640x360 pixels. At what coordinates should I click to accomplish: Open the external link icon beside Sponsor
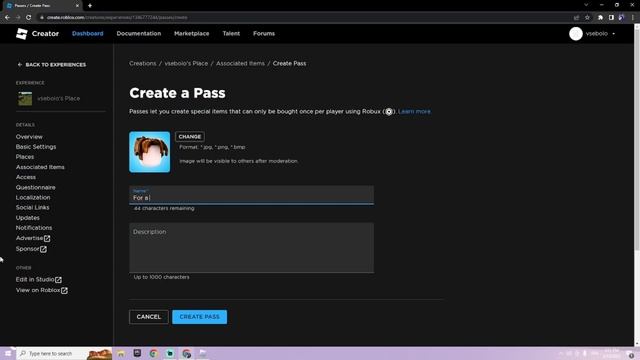tap(43, 249)
